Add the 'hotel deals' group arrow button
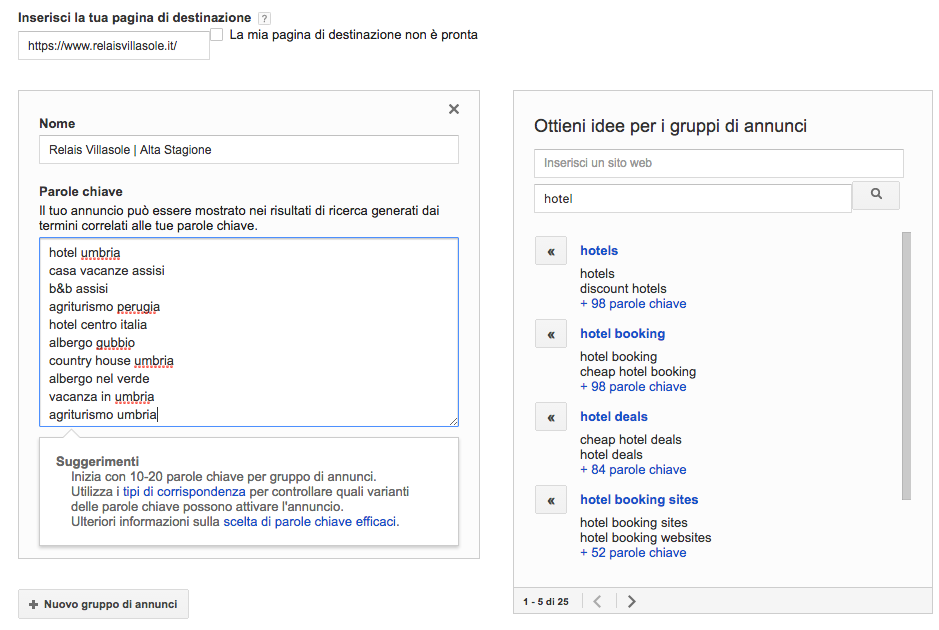 tap(550, 417)
